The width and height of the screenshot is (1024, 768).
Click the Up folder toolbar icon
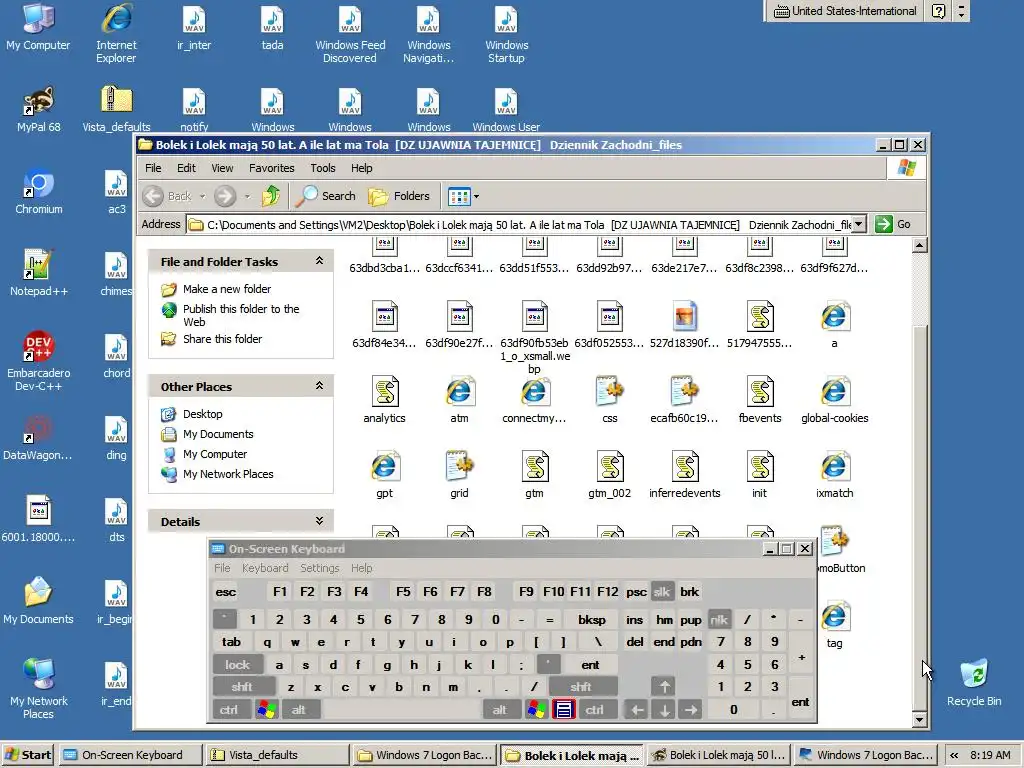click(x=270, y=196)
